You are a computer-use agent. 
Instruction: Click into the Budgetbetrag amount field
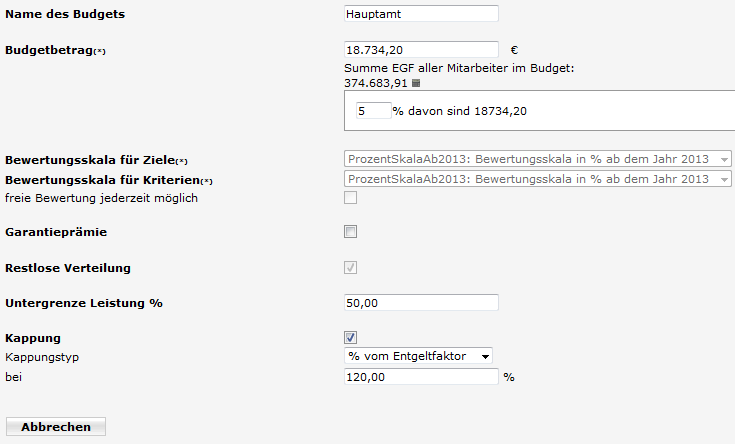[421, 50]
